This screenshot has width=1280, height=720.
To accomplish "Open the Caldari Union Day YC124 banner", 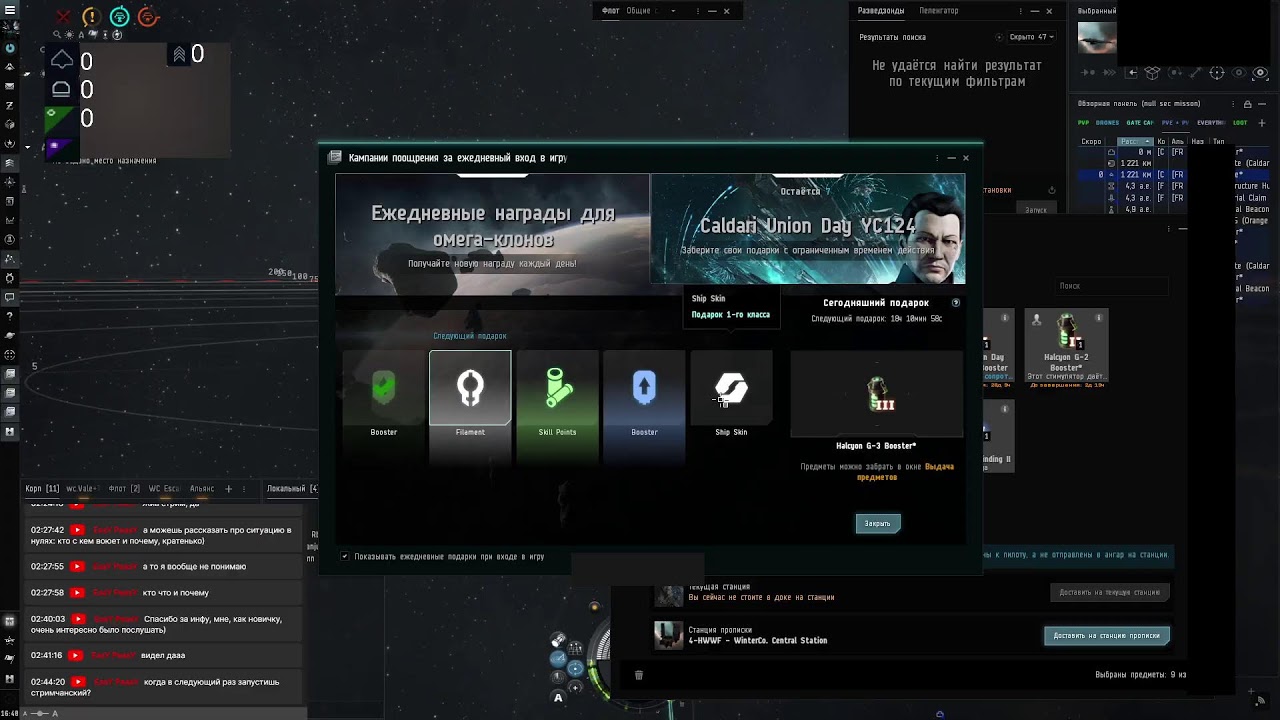I will click(x=808, y=229).
